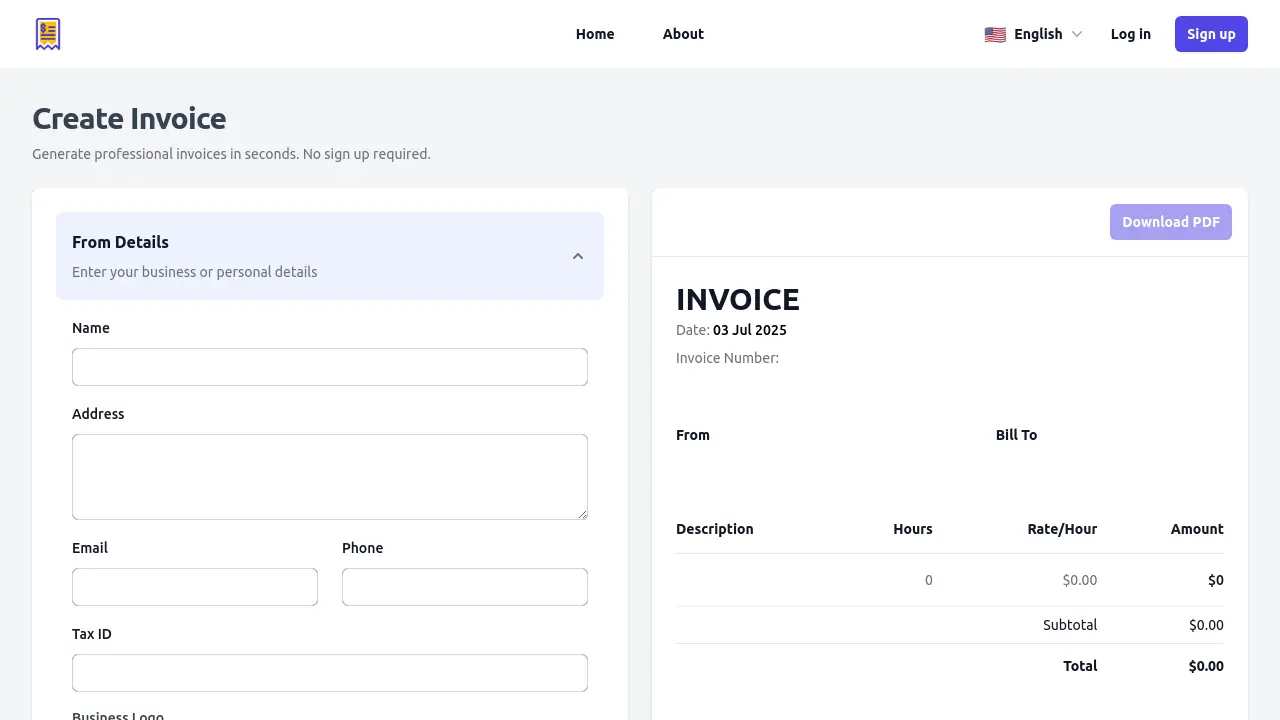
Task: Focus the Phone input field
Action: coord(465,587)
